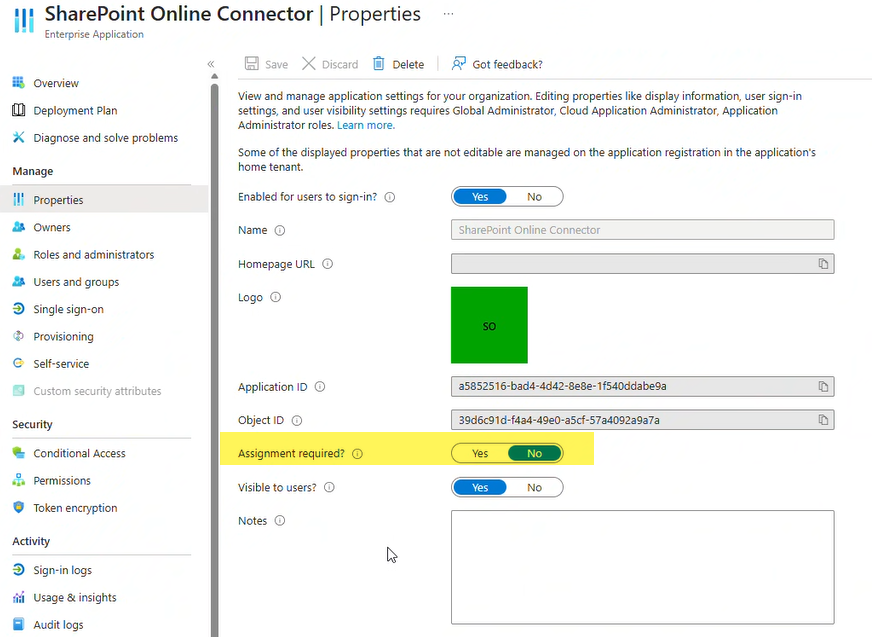Viewport: 872px width, 637px height.
Task: Go to Single sign-on settings
Action: point(68,309)
